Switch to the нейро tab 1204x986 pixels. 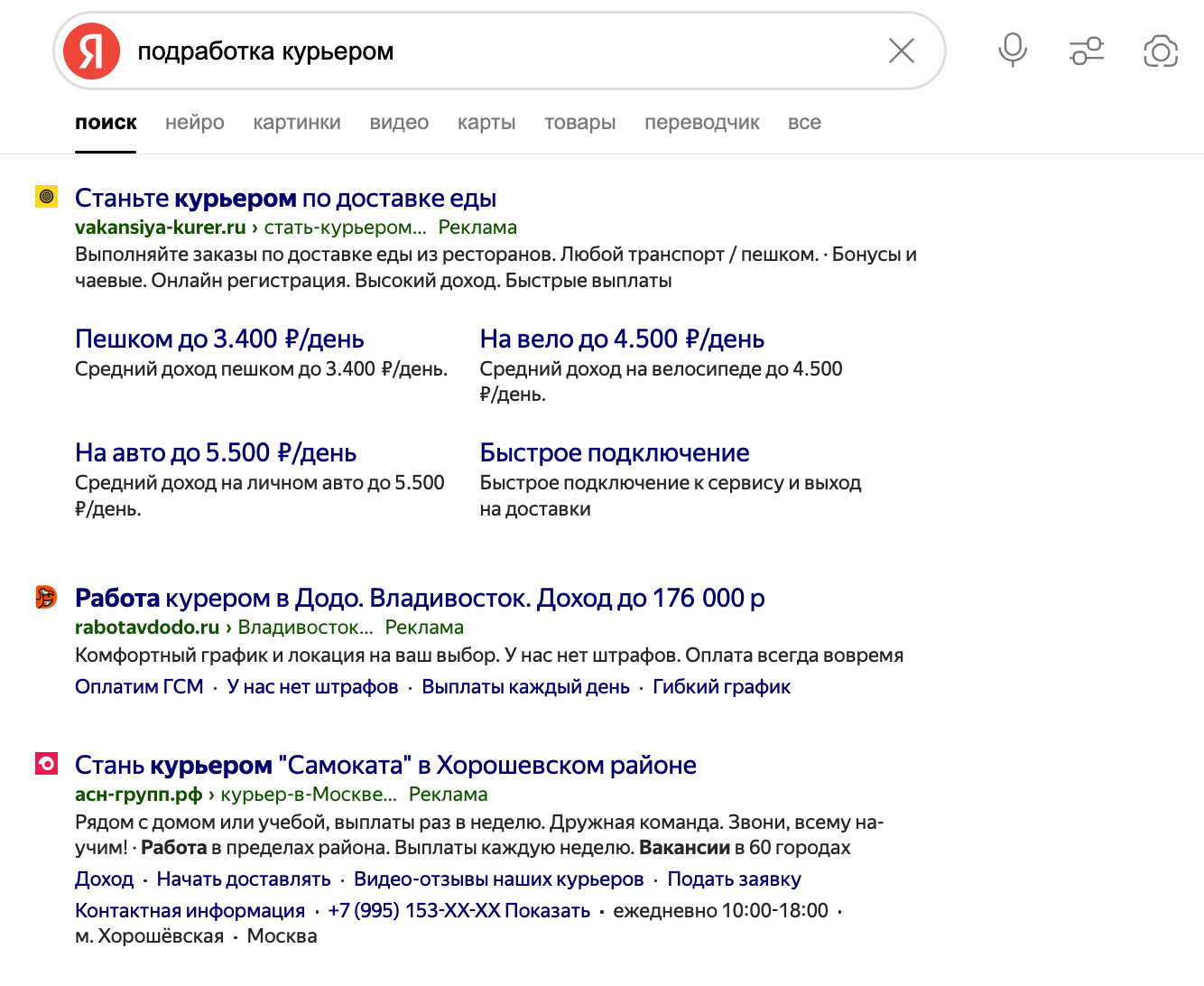pyautogui.click(x=195, y=123)
